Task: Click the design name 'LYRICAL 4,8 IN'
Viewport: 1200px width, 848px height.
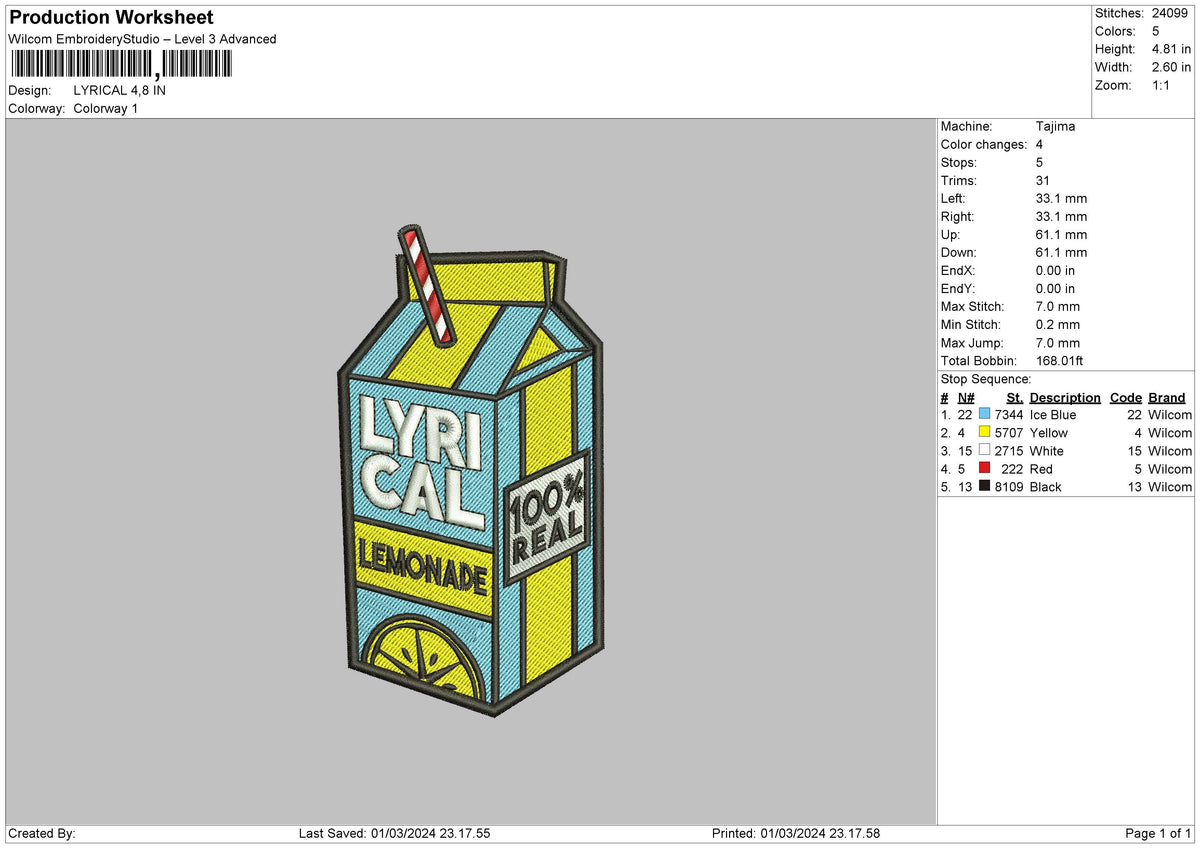Action: click(x=120, y=90)
